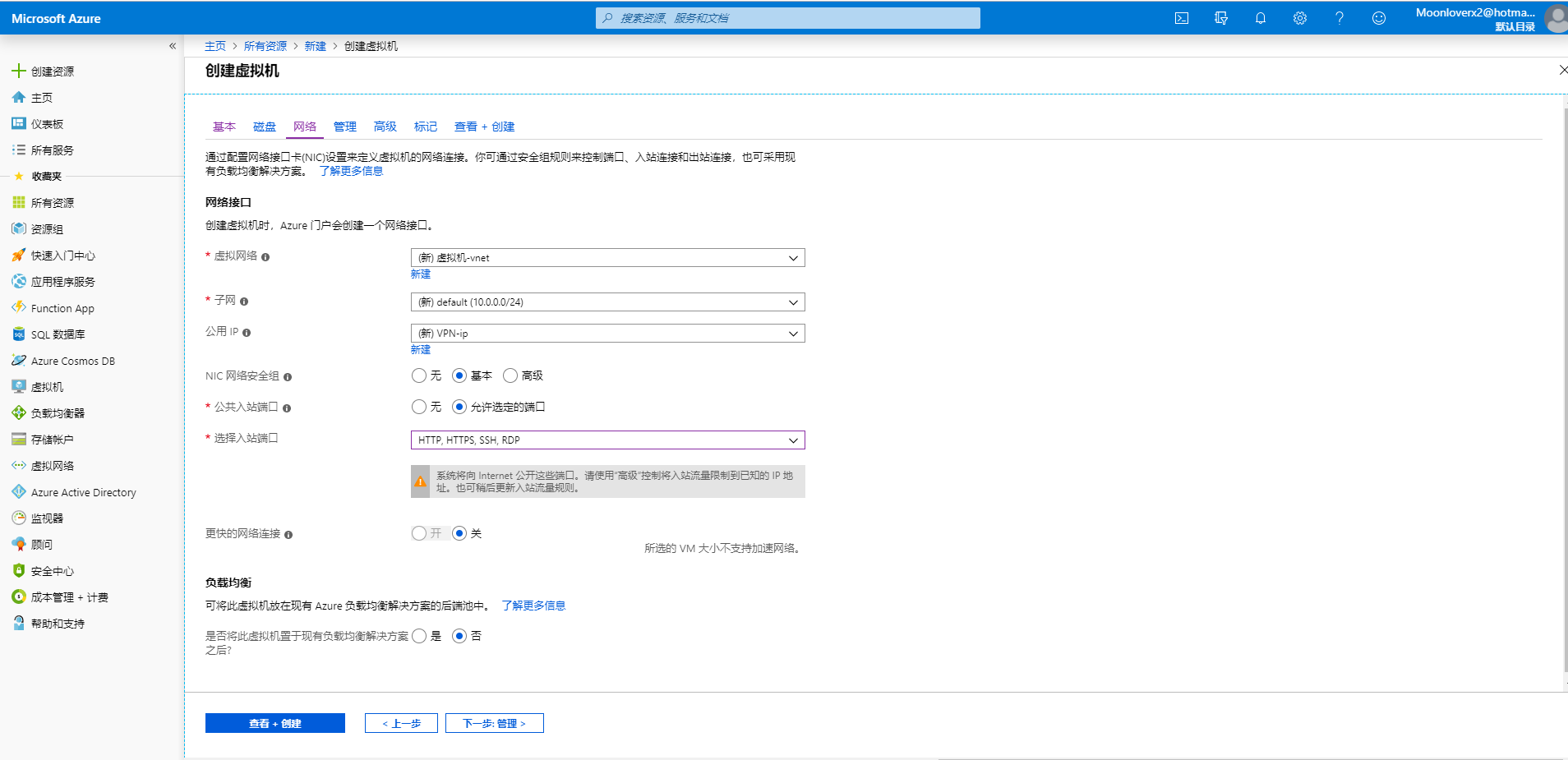Open 应用程序服务 icon
The height and width of the screenshot is (760, 1568).
[19, 282]
